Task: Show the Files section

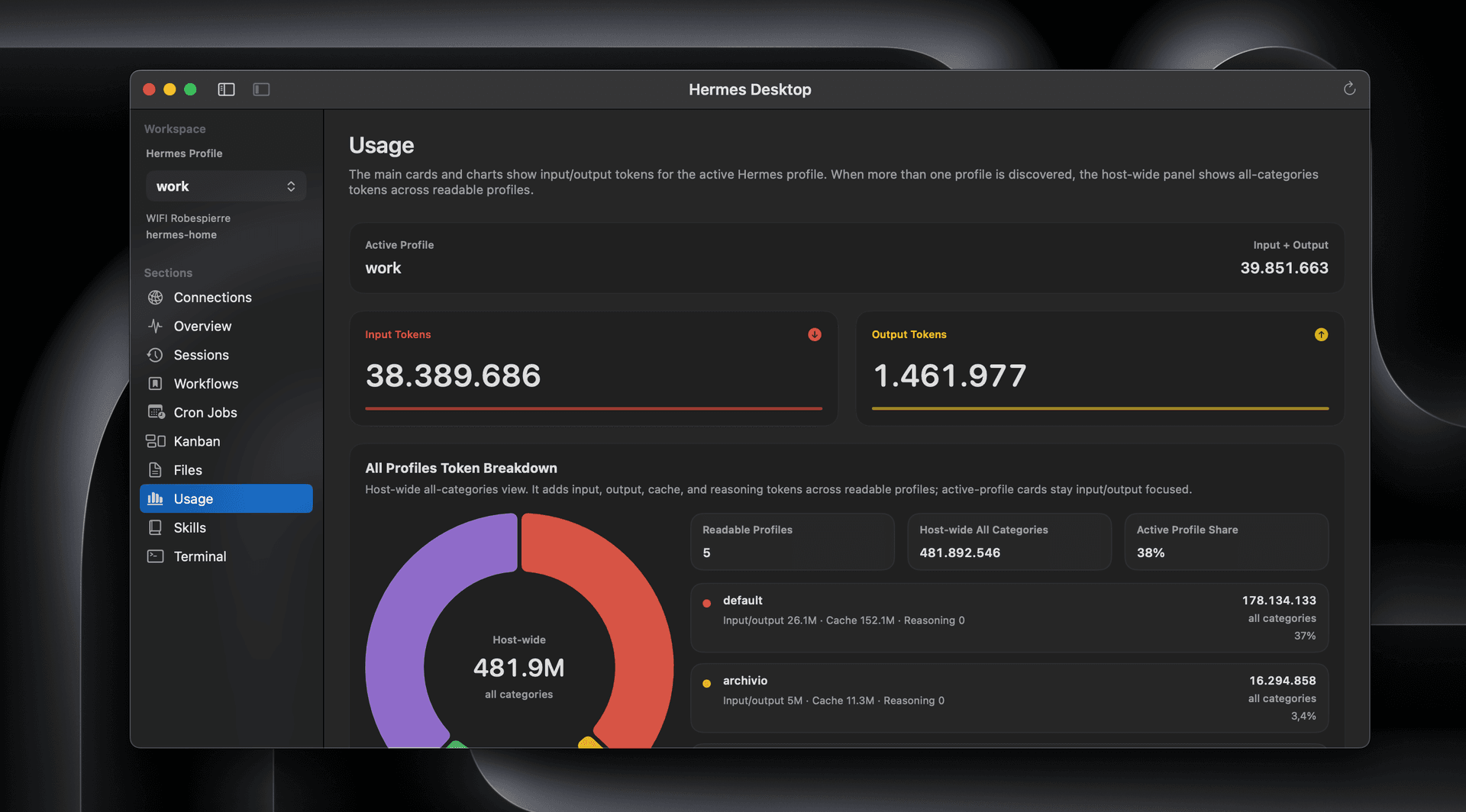Action: [226, 470]
